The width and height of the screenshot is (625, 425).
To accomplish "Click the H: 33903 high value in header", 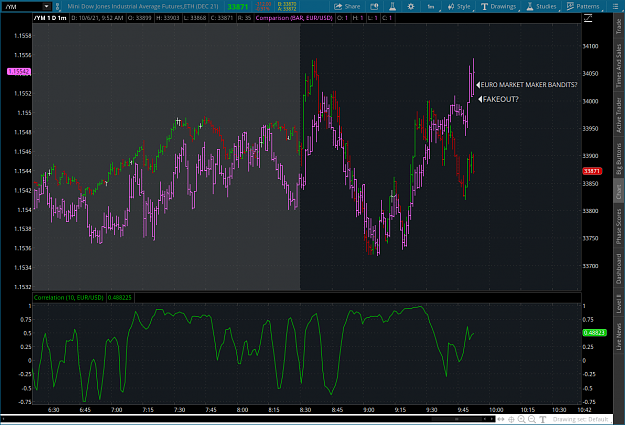I will coord(166,18).
